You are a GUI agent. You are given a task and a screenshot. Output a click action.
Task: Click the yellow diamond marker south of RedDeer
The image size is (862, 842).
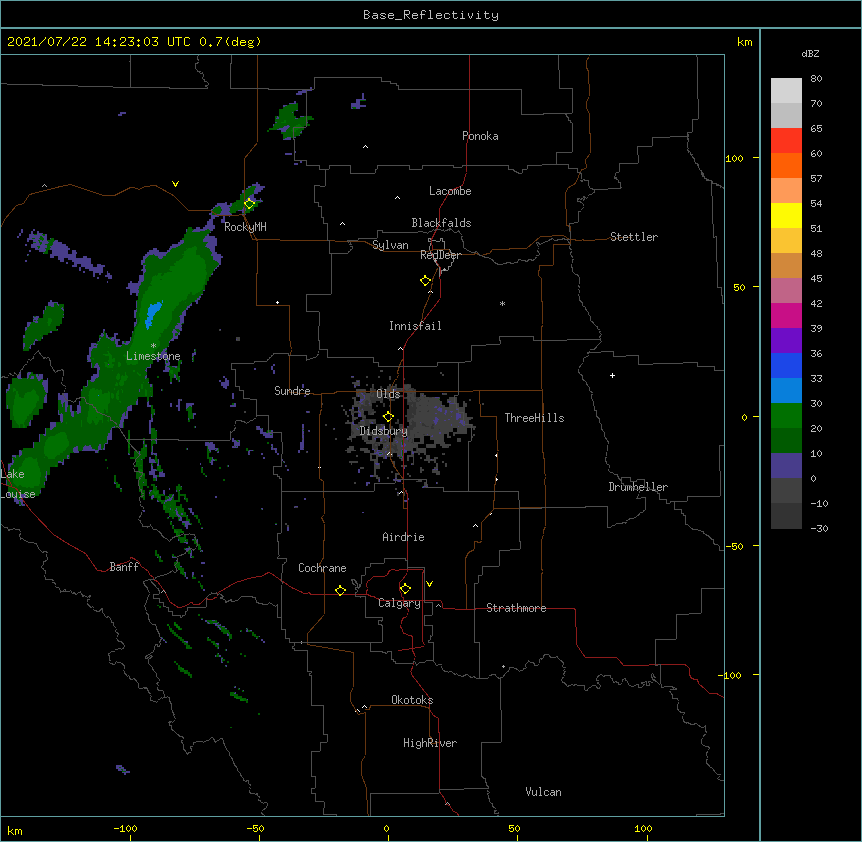click(x=425, y=281)
